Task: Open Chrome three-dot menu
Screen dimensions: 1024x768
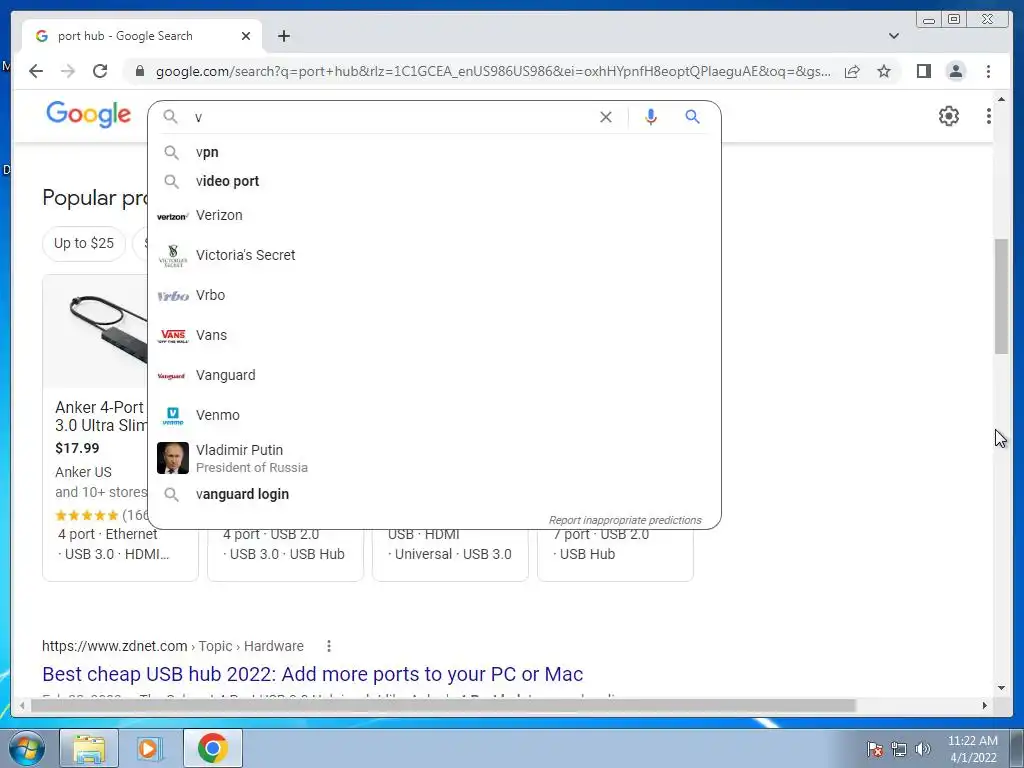Action: (x=988, y=71)
